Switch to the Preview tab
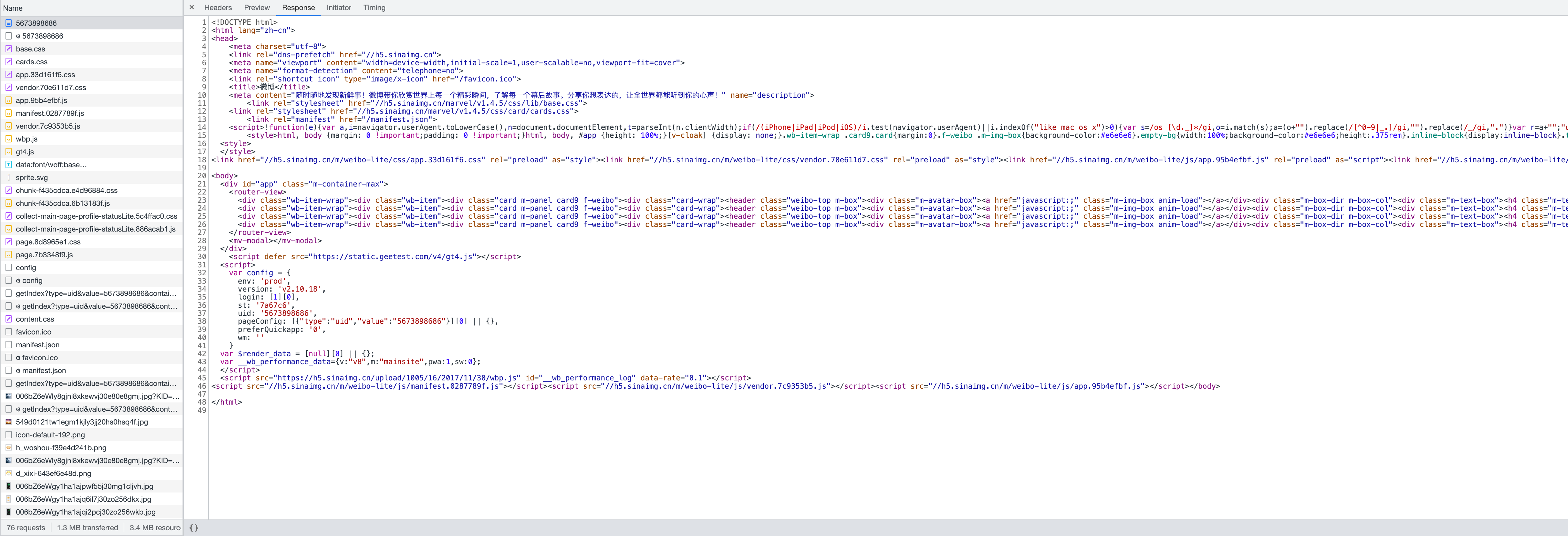The width and height of the screenshot is (1568, 536). [x=257, y=8]
